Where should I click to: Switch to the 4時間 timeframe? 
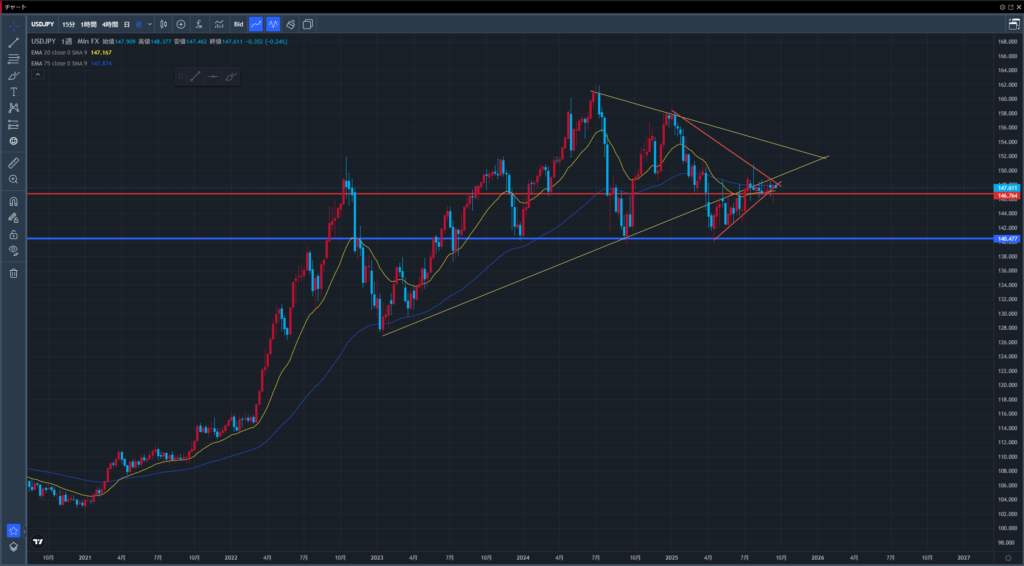coord(110,24)
